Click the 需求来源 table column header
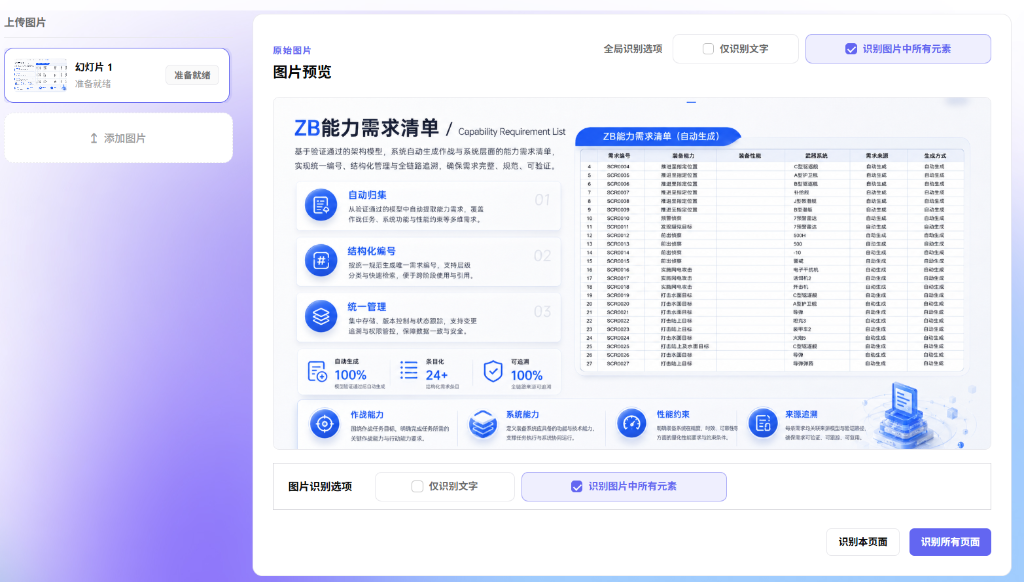The height and width of the screenshot is (582, 1024). pos(876,156)
